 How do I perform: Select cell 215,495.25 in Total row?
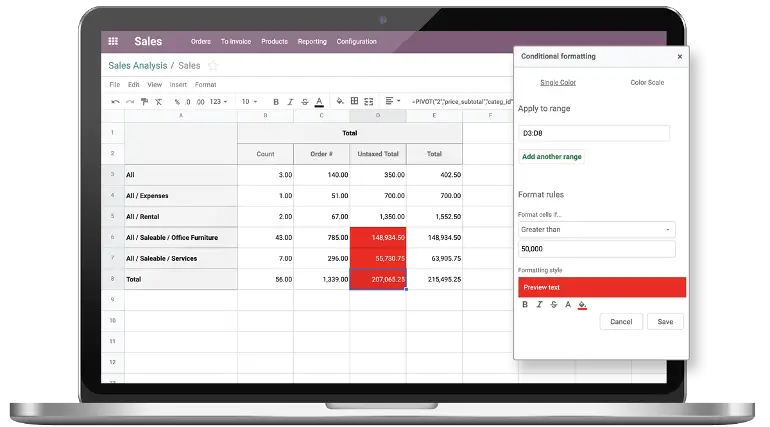pyautogui.click(x=435, y=279)
